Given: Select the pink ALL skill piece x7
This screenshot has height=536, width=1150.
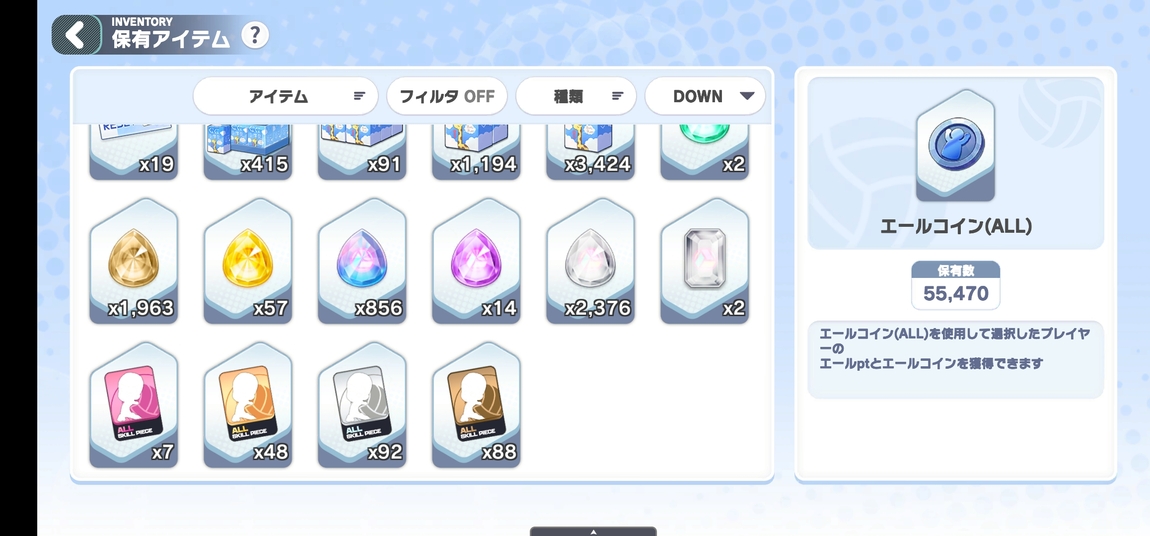Looking at the screenshot, I should pyautogui.click(x=133, y=405).
